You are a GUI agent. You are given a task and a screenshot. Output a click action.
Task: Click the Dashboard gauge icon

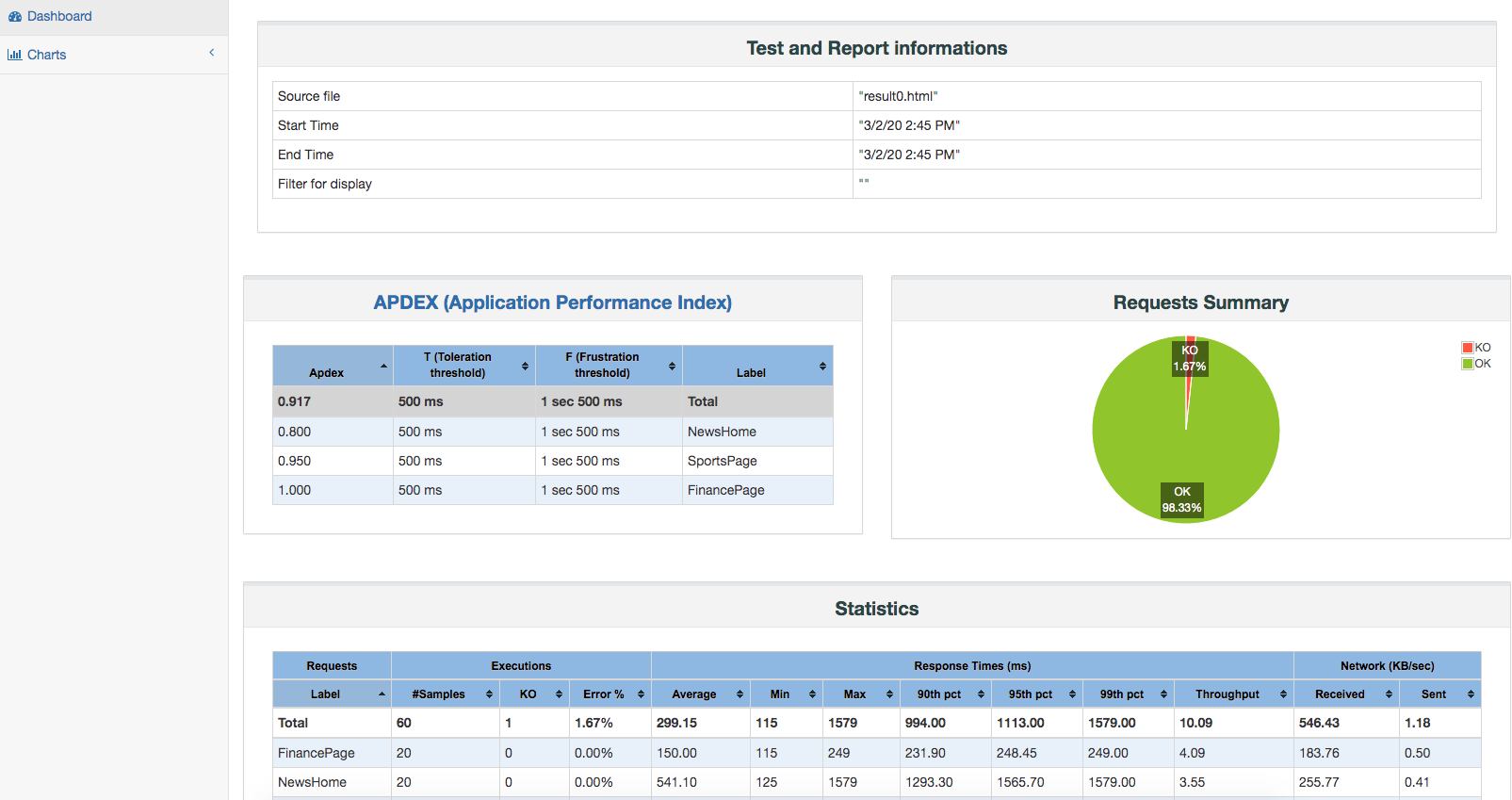(14, 16)
